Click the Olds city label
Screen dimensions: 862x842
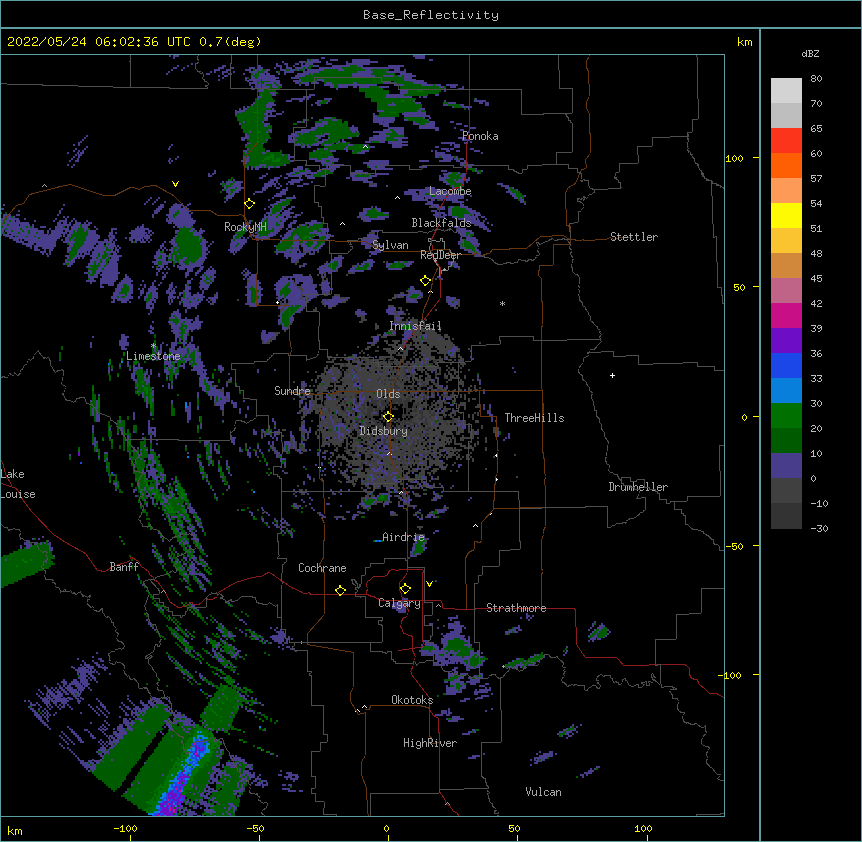coord(388,394)
